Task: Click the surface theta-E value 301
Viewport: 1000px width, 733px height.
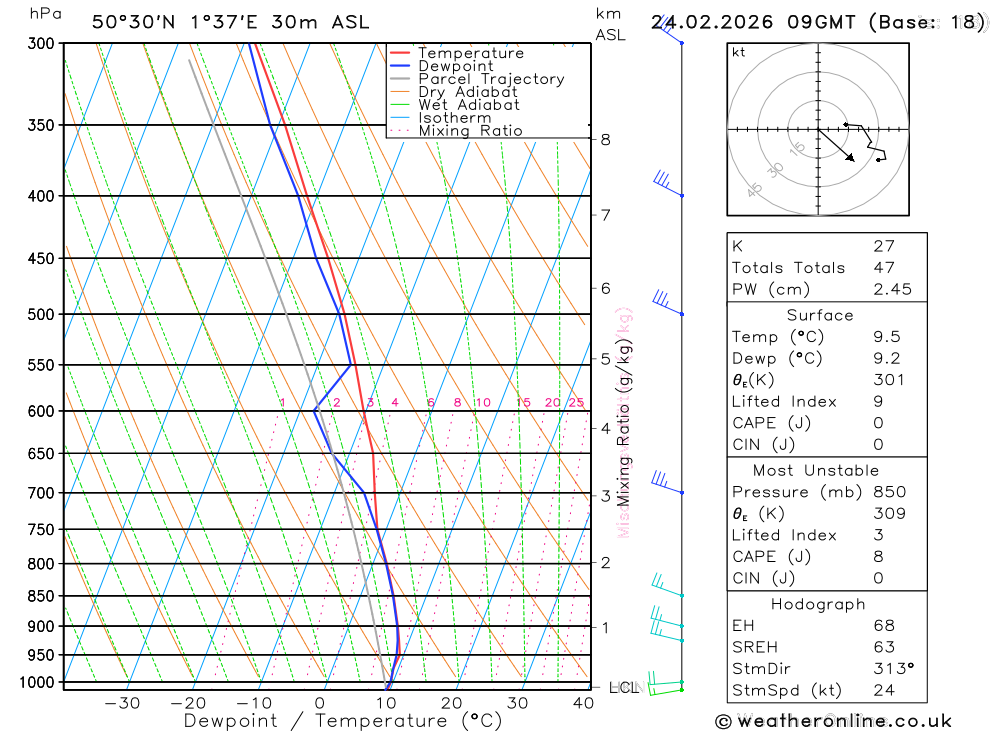Action: click(888, 380)
